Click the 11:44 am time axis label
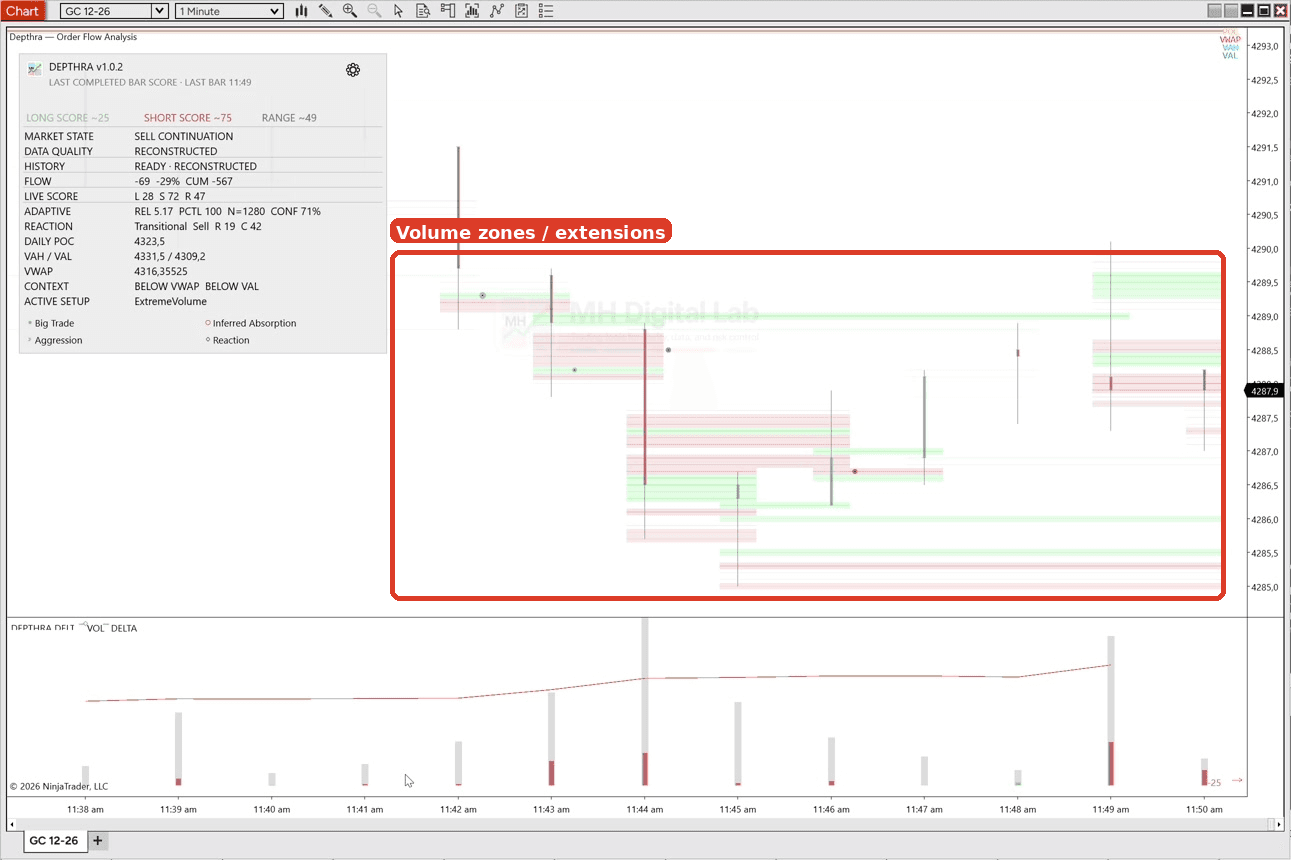This screenshot has width=1291, height=860. pyautogui.click(x=645, y=810)
